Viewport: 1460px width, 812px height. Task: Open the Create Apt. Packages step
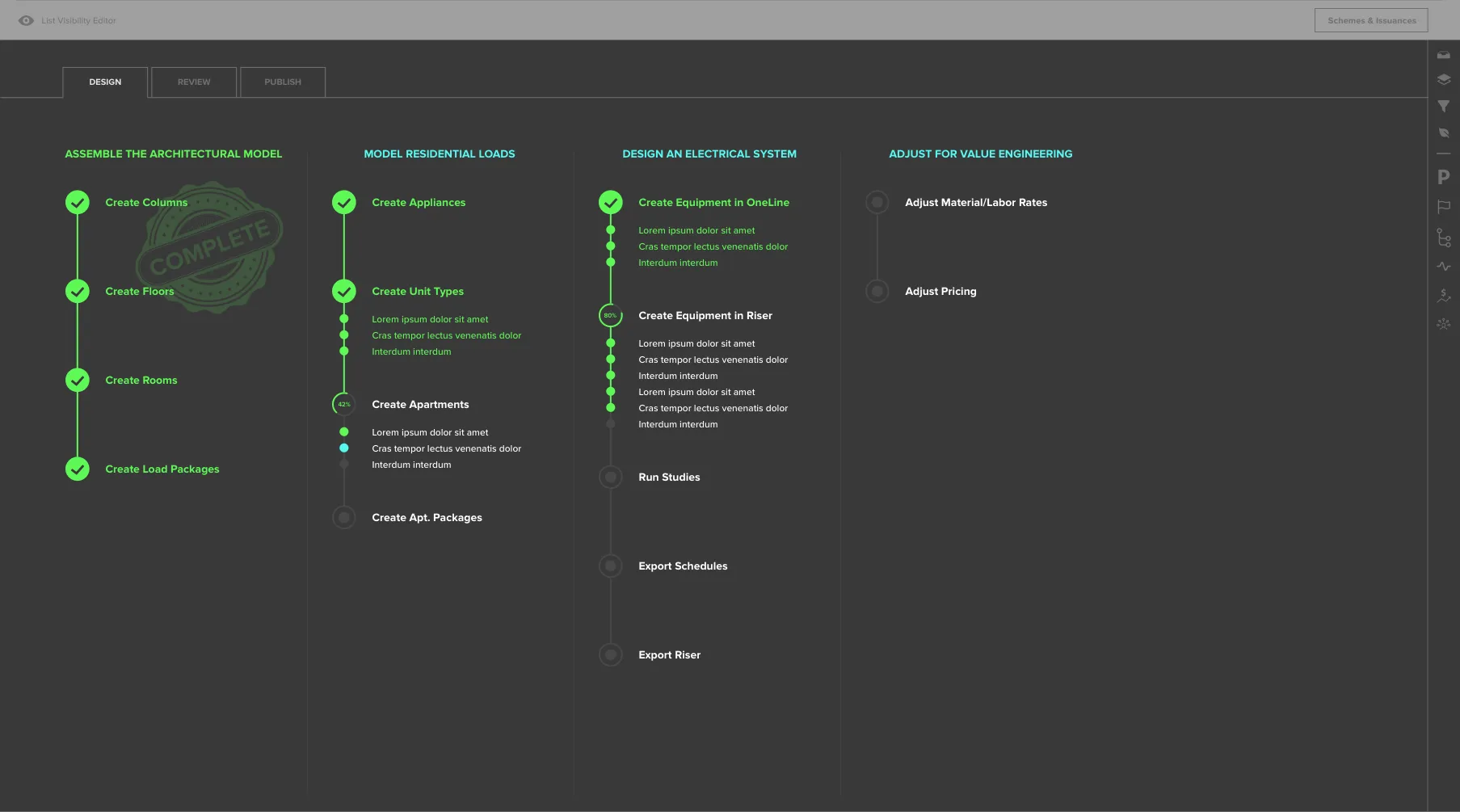pyautogui.click(x=427, y=517)
